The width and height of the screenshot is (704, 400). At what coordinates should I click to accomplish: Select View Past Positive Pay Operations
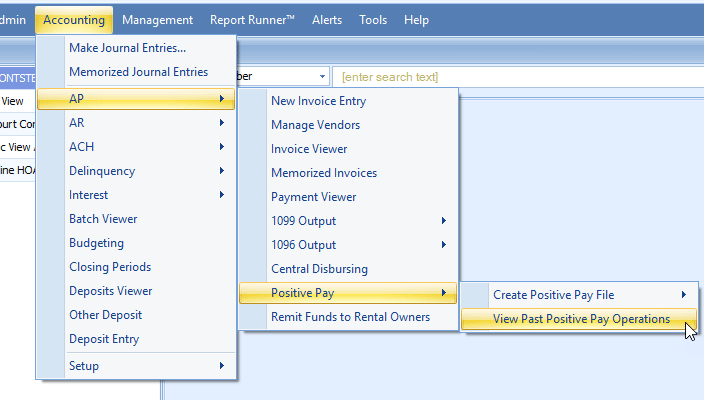[579, 319]
